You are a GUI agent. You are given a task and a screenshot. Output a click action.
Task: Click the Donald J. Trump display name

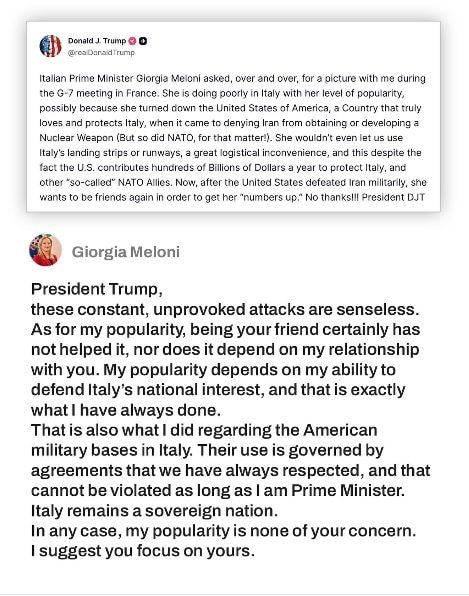tap(97, 41)
